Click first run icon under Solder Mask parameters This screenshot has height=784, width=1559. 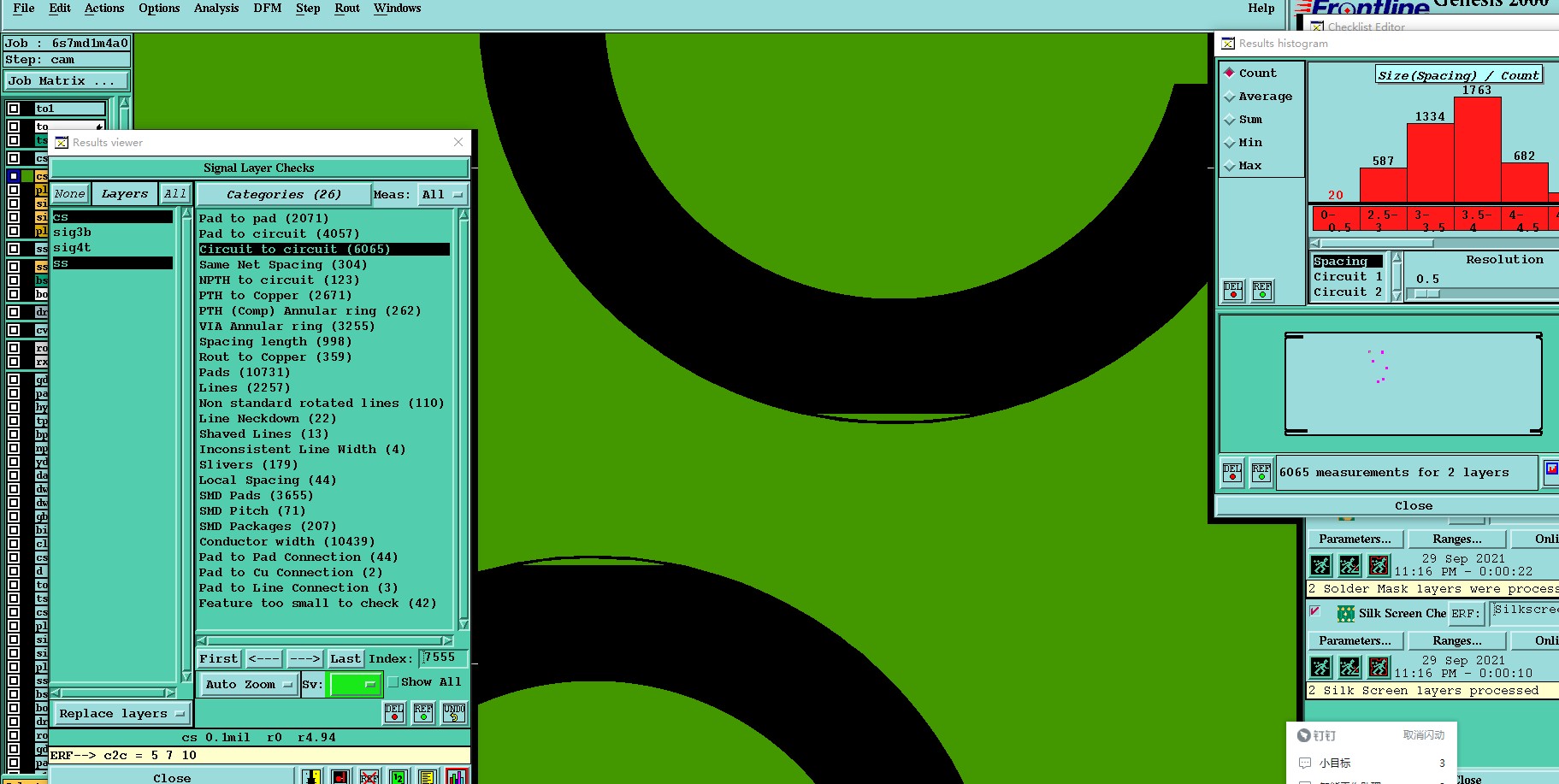click(x=1321, y=565)
